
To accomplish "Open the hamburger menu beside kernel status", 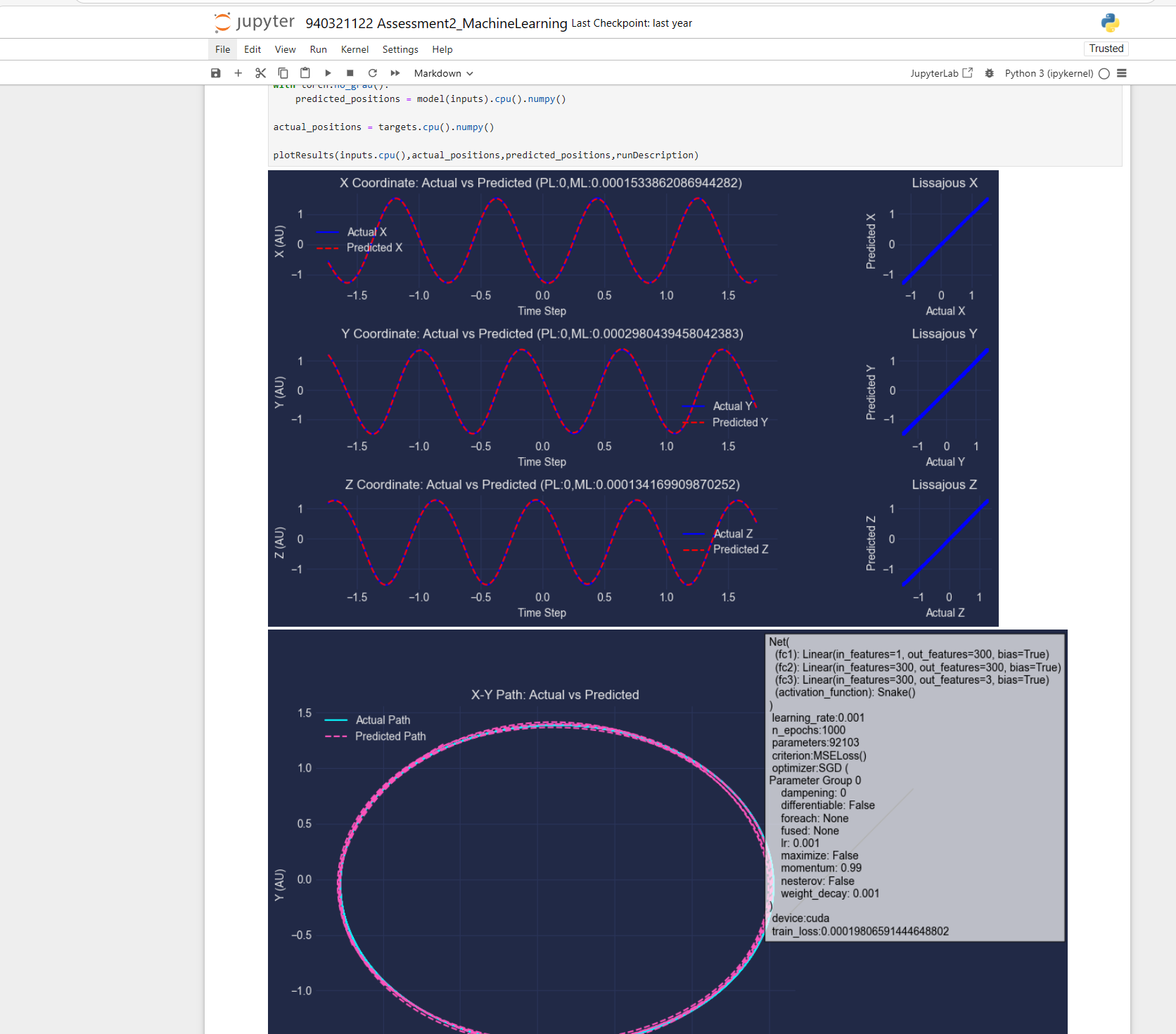I will click(1122, 72).
